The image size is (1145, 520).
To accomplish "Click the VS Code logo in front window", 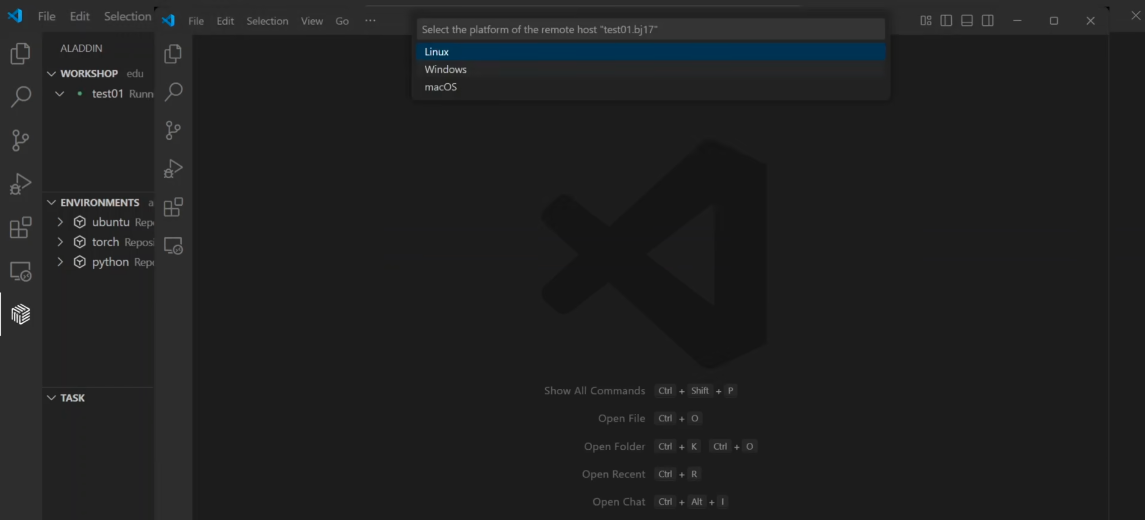I will point(169,20).
